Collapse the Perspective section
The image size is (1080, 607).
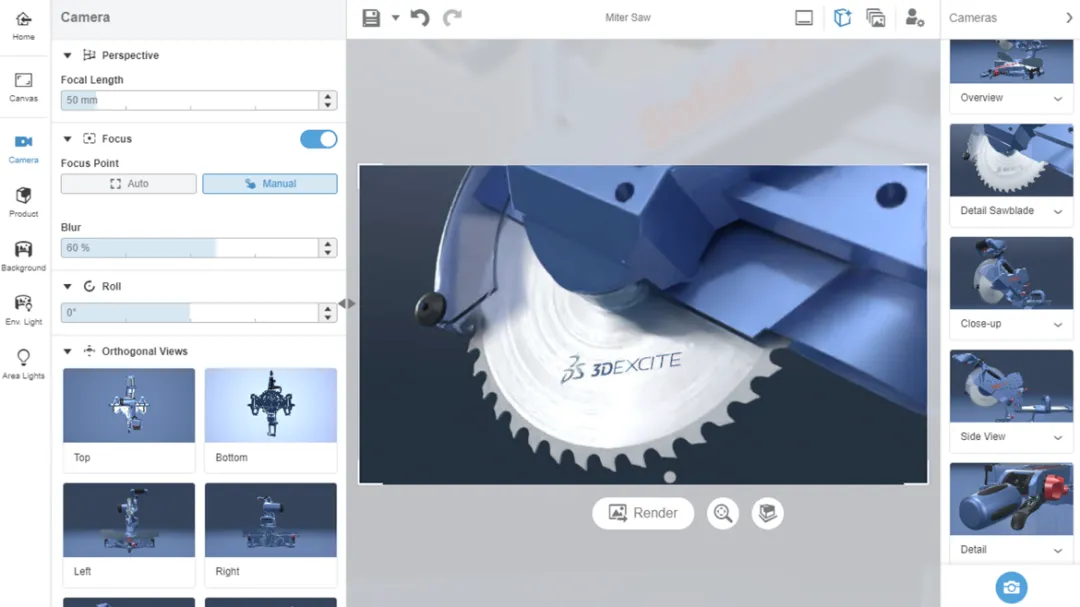tap(68, 56)
